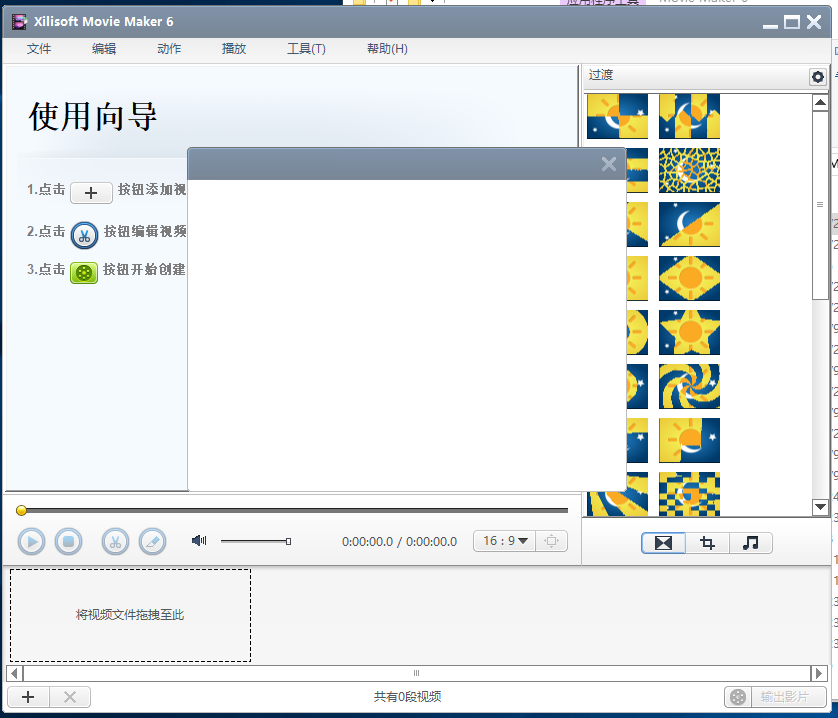The width and height of the screenshot is (838, 718).
Task: Click the speaker icon to mute preview audio
Action: [198, 540]
